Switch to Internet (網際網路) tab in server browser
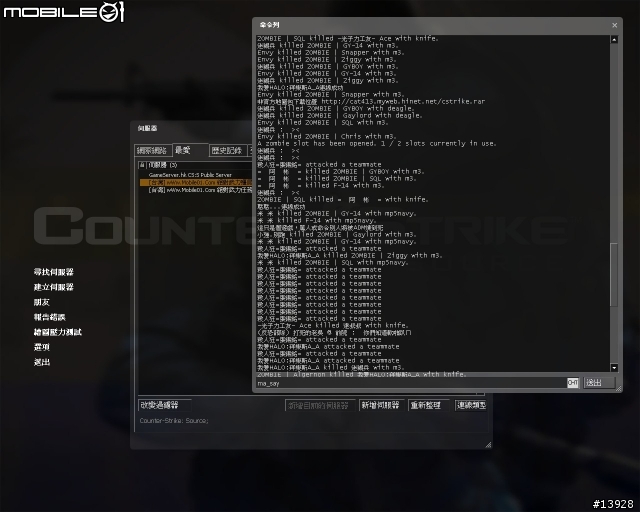640x512 pixels. click(153, 151)
